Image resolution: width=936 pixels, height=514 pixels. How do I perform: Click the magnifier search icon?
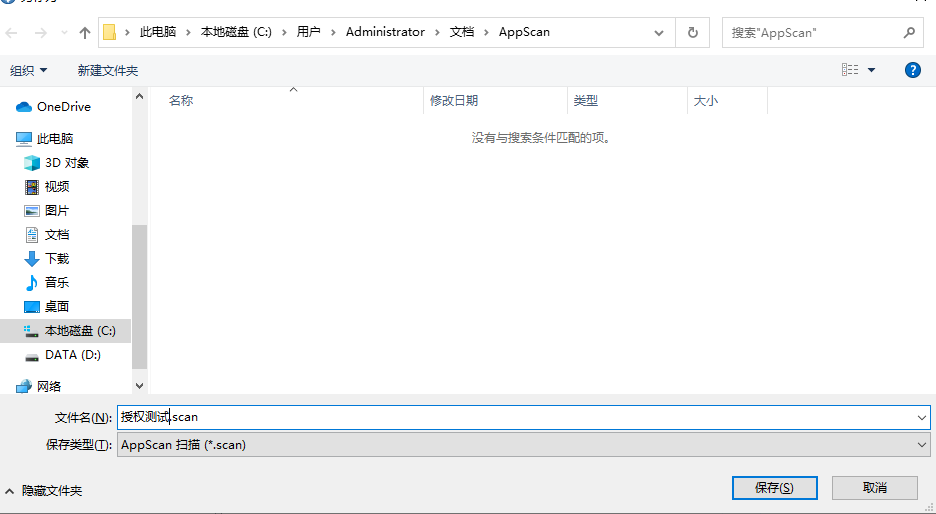click(909, 33)
